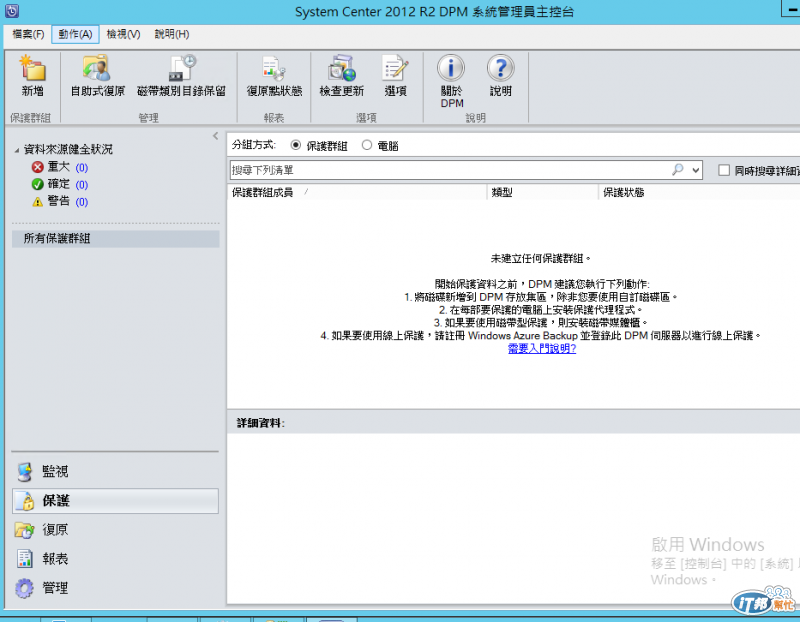Click the DPM app icon in title bar
Viewport: 800px width, 622px height.
pos(12,11)
